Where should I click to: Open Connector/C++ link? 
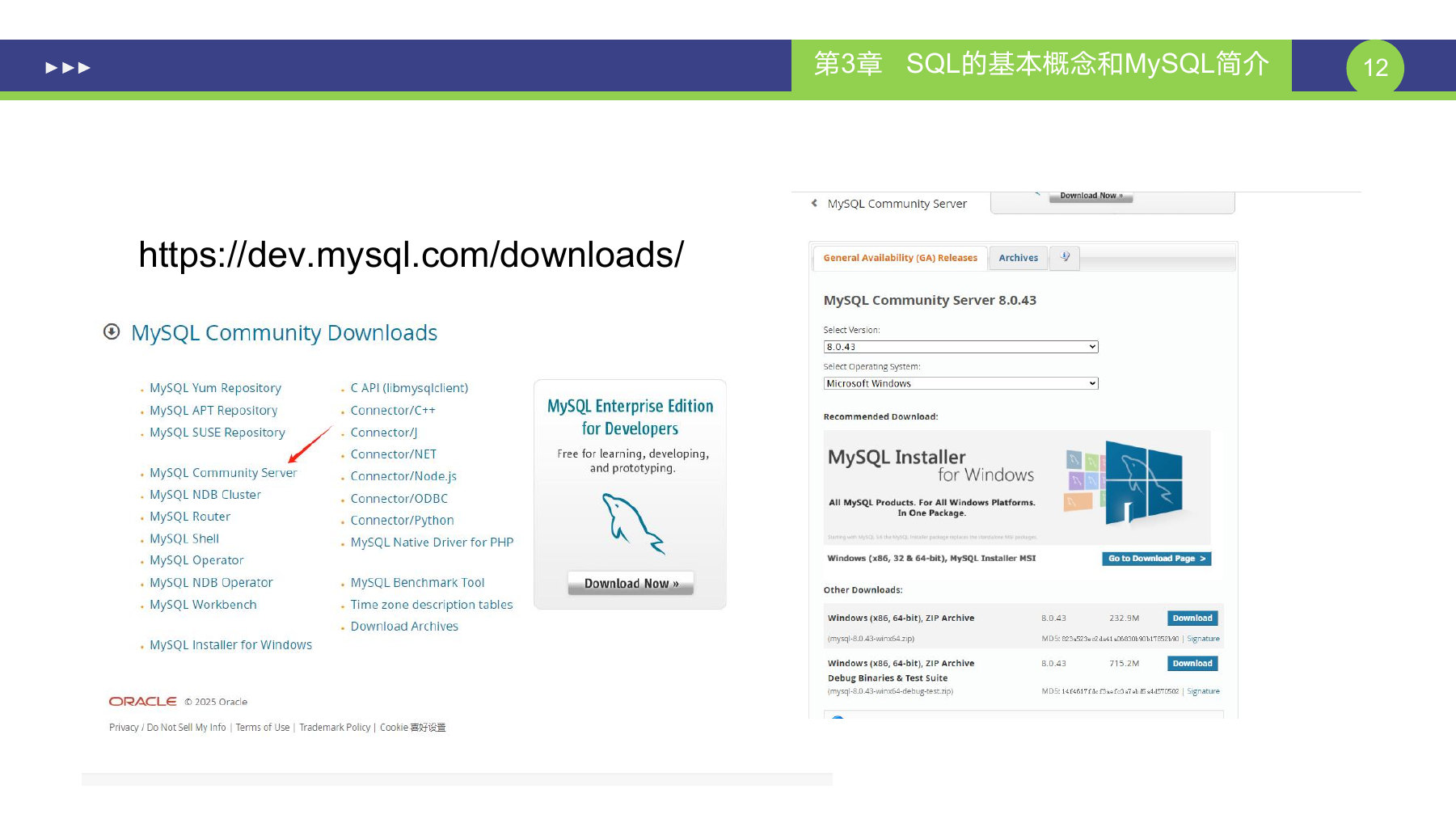point(393,411)
